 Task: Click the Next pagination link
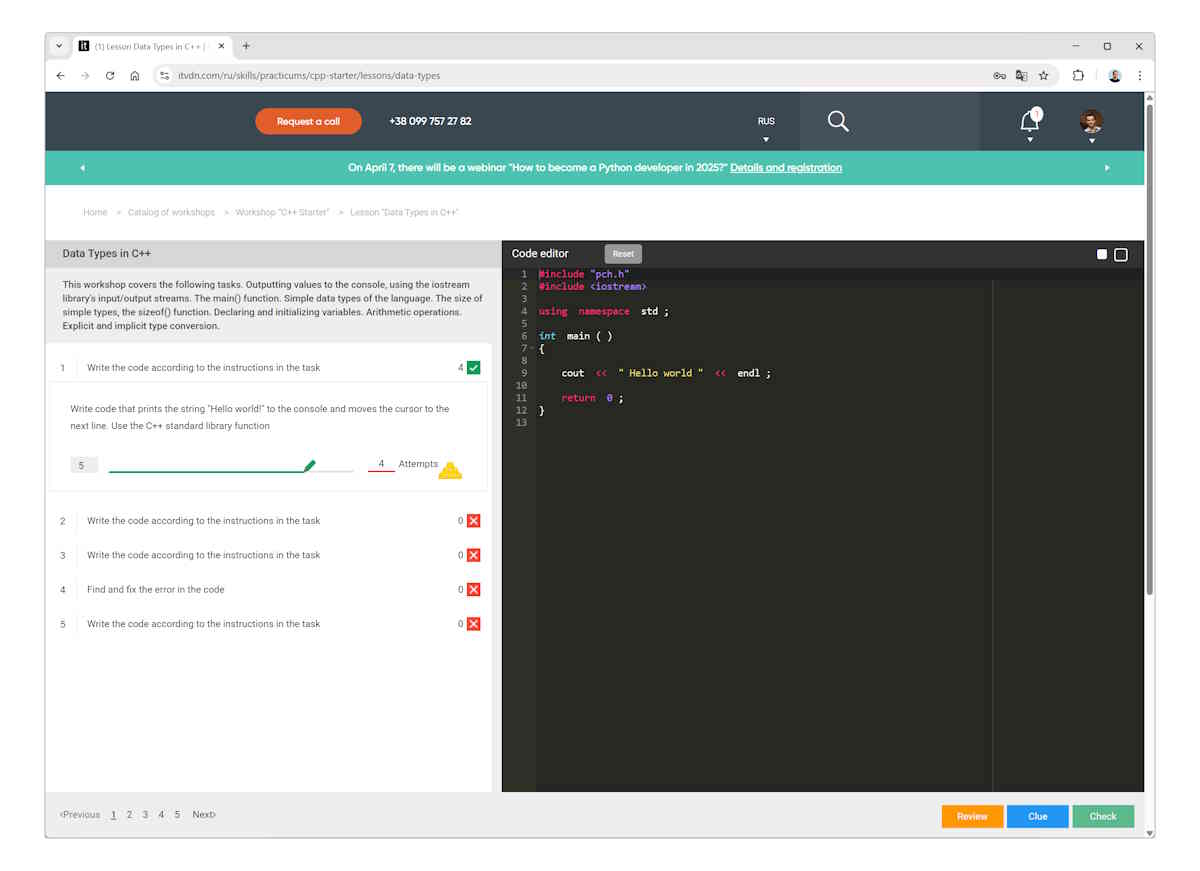pyautogui.click(x=204, y=815)
